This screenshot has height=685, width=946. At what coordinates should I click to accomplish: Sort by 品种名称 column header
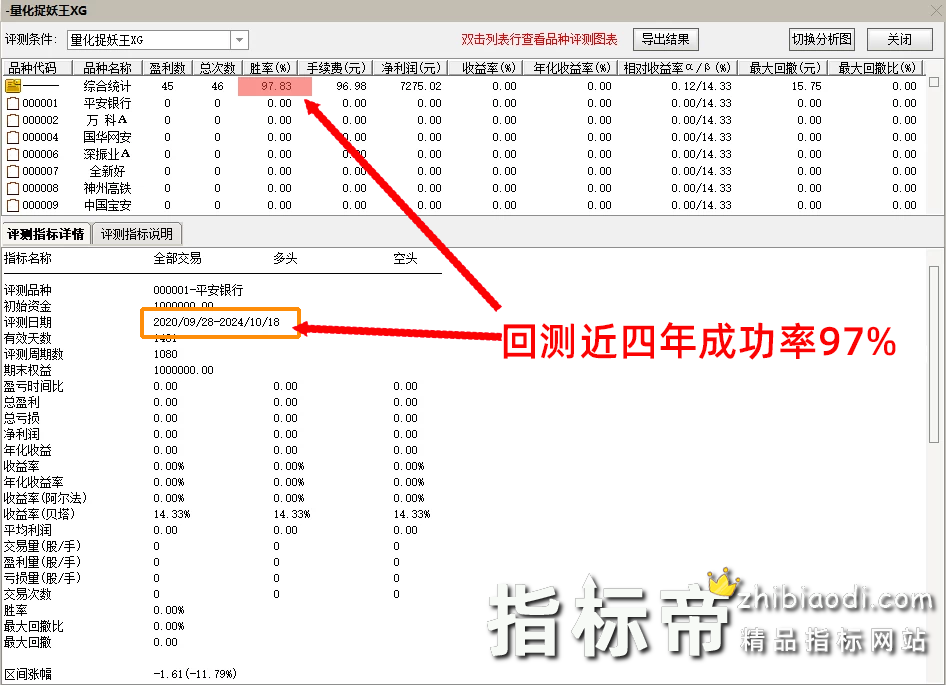pyautogui.click(x=107, y=68)
